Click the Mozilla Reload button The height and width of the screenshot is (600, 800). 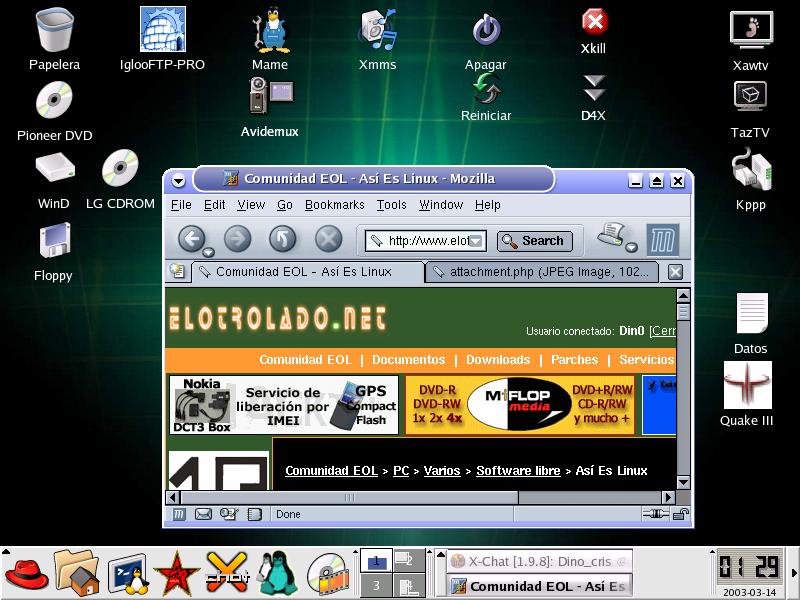tap(283, 238)
